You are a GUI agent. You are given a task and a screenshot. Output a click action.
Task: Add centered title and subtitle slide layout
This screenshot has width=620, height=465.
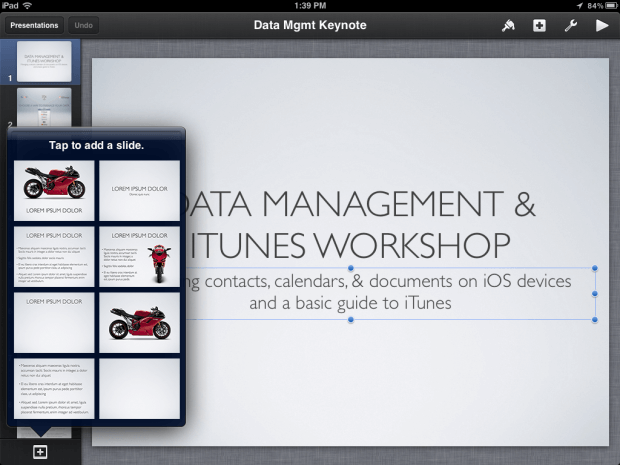click(x=139, y=190)
